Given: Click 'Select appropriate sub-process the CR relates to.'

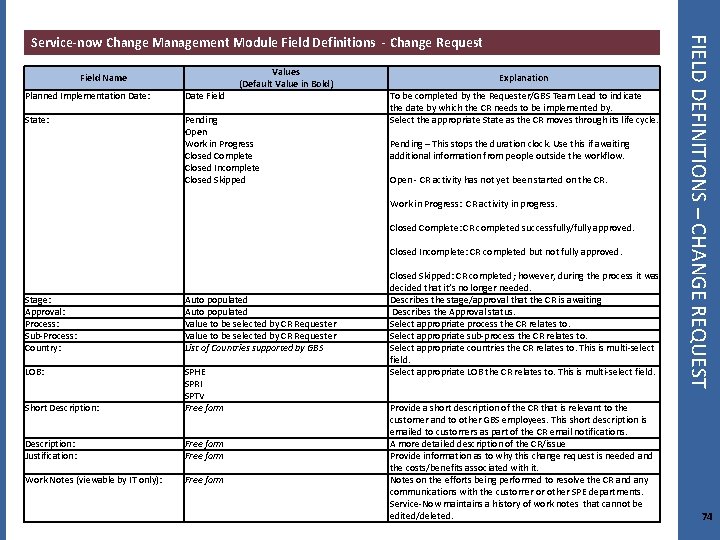Looking at the screenshot, I should [x=489, y=336].
